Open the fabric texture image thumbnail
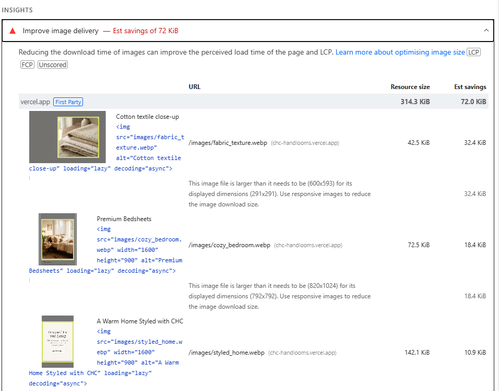The width and height of the screenshot is (500, 391). (x=67, y=137)
